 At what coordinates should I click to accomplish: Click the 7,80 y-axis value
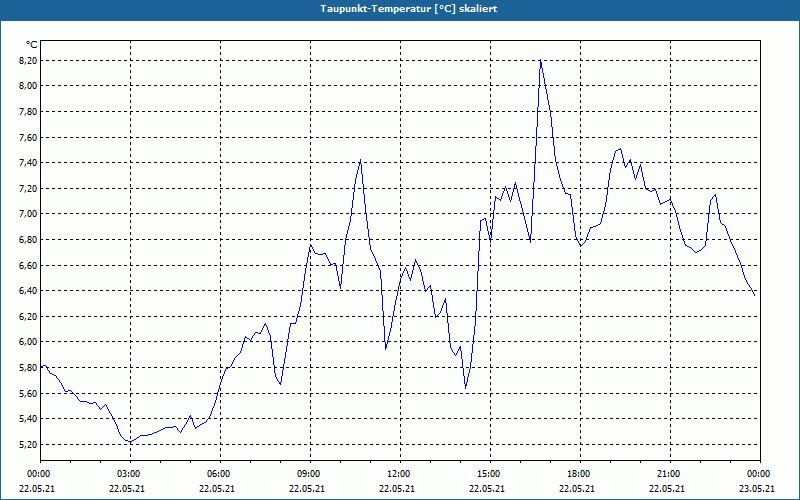(29, 111)
